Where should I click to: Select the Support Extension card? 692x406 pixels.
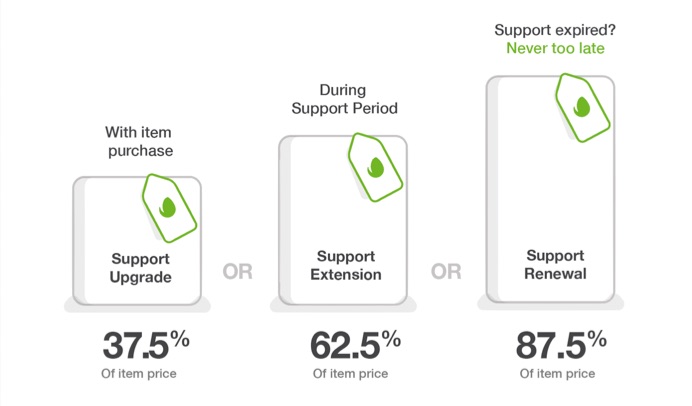click(x=343, y=220)
